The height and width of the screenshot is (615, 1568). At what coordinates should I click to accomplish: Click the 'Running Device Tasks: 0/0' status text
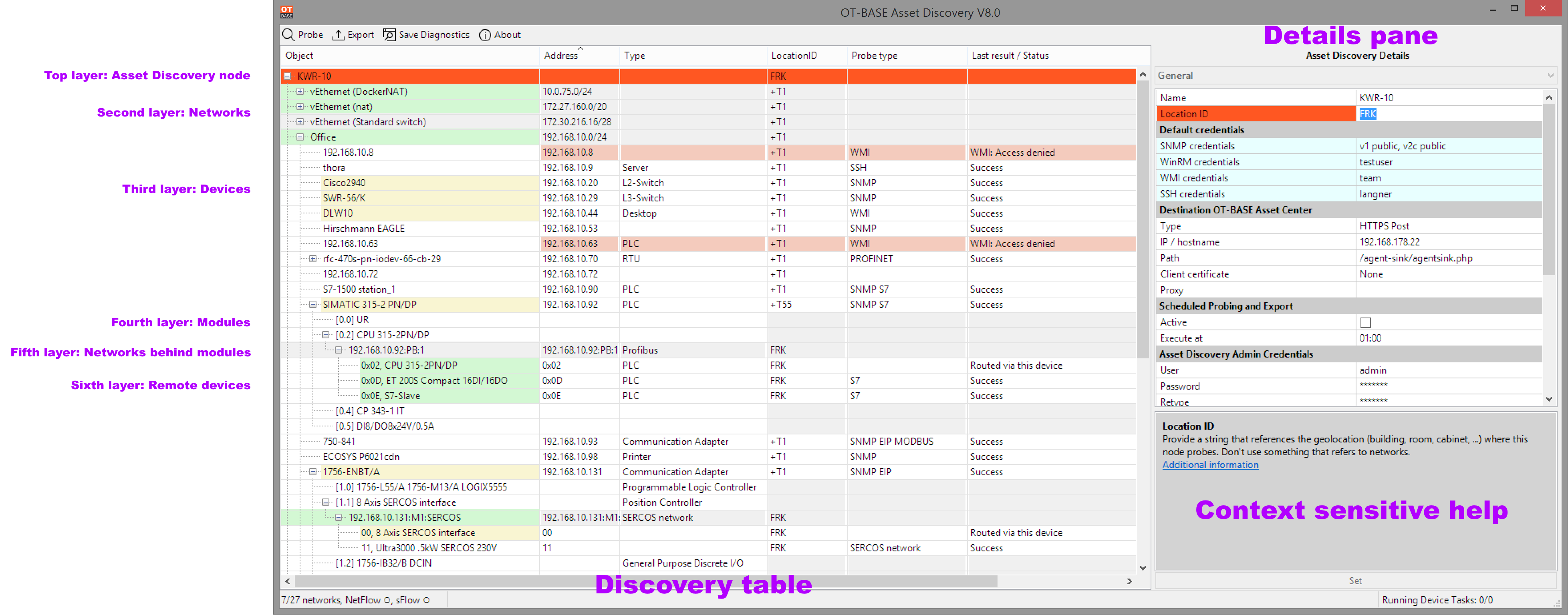click(1437, 600)
